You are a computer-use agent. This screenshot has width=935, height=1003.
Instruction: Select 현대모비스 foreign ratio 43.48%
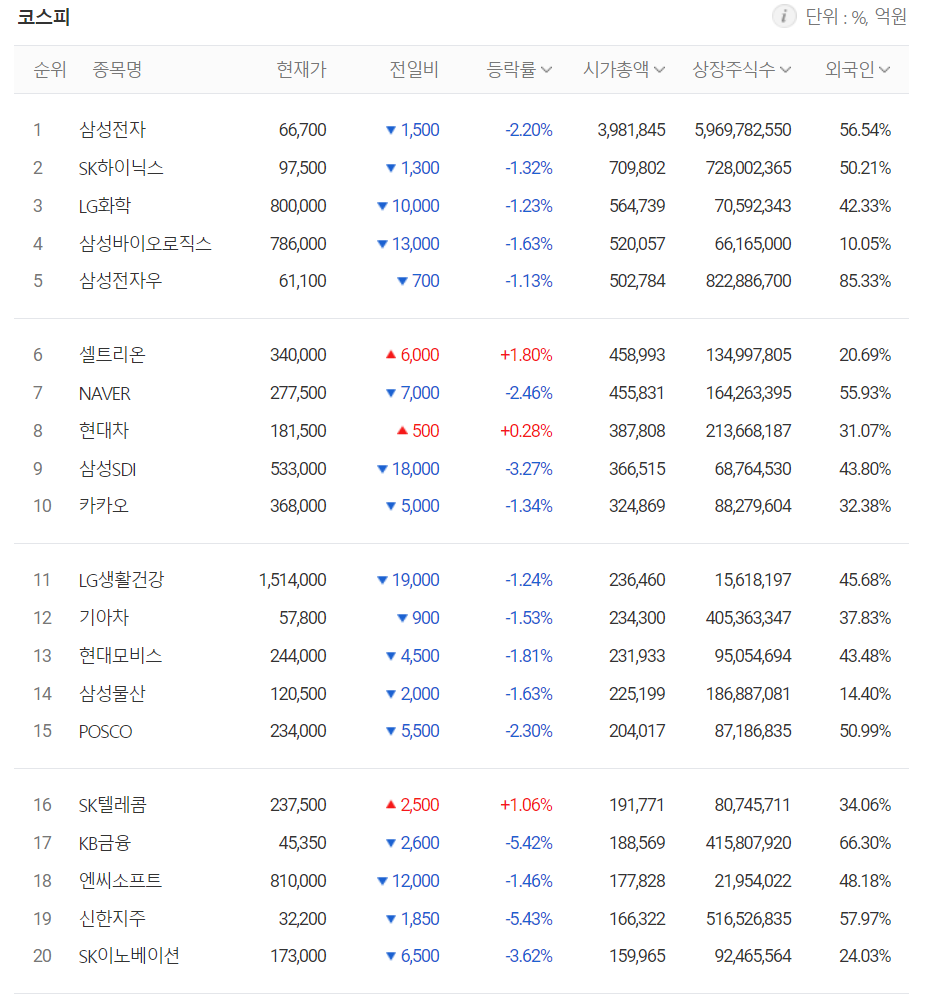[865, 656]
